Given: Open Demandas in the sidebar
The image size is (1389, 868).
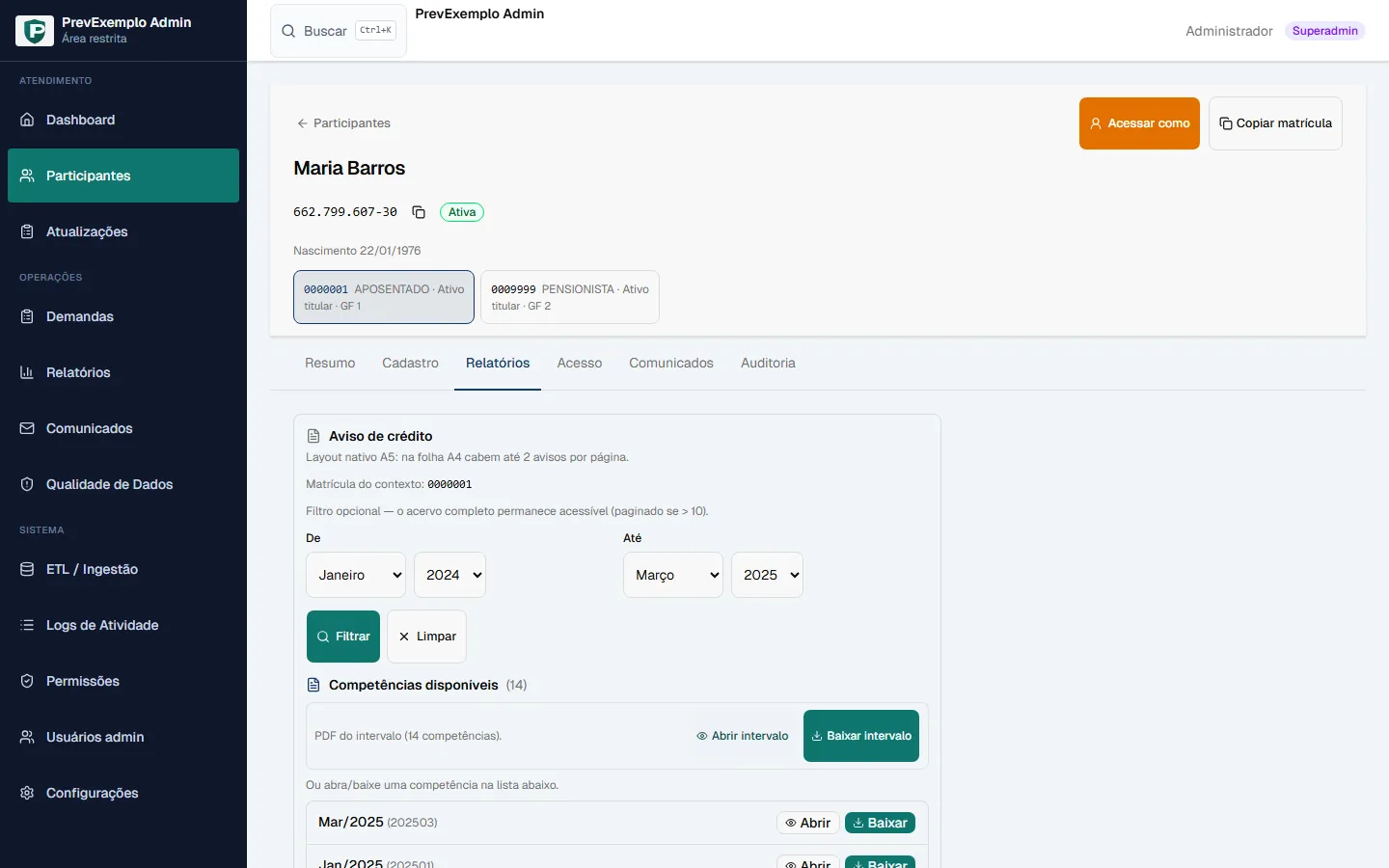Looking at the screenshot, I should (x=123, y=316).
